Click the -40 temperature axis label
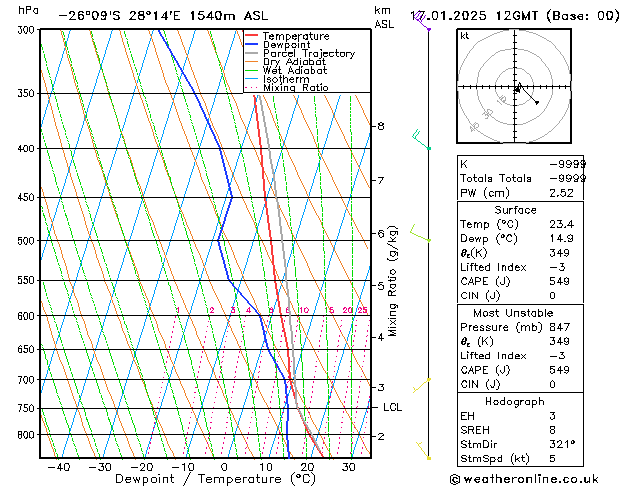Image resolution: width=629 pixels, height=486 pixels. pos(59,467)
